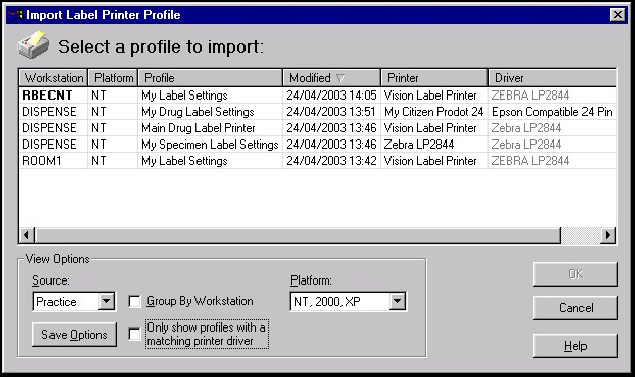
Task: Select the My Specimen Label Settings profile row
Action: point(318,144)
